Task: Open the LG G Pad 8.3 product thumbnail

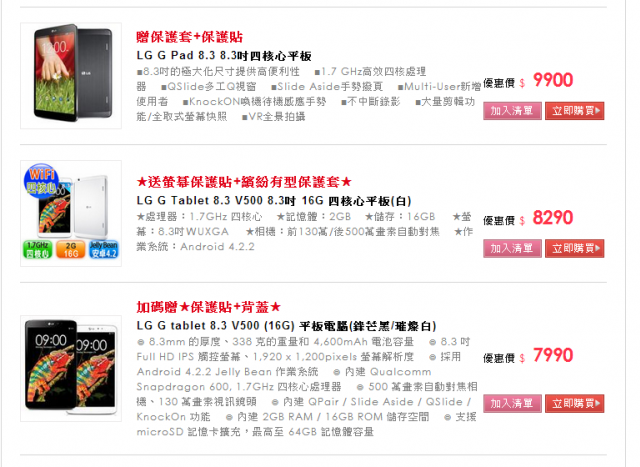Action: 71,76
